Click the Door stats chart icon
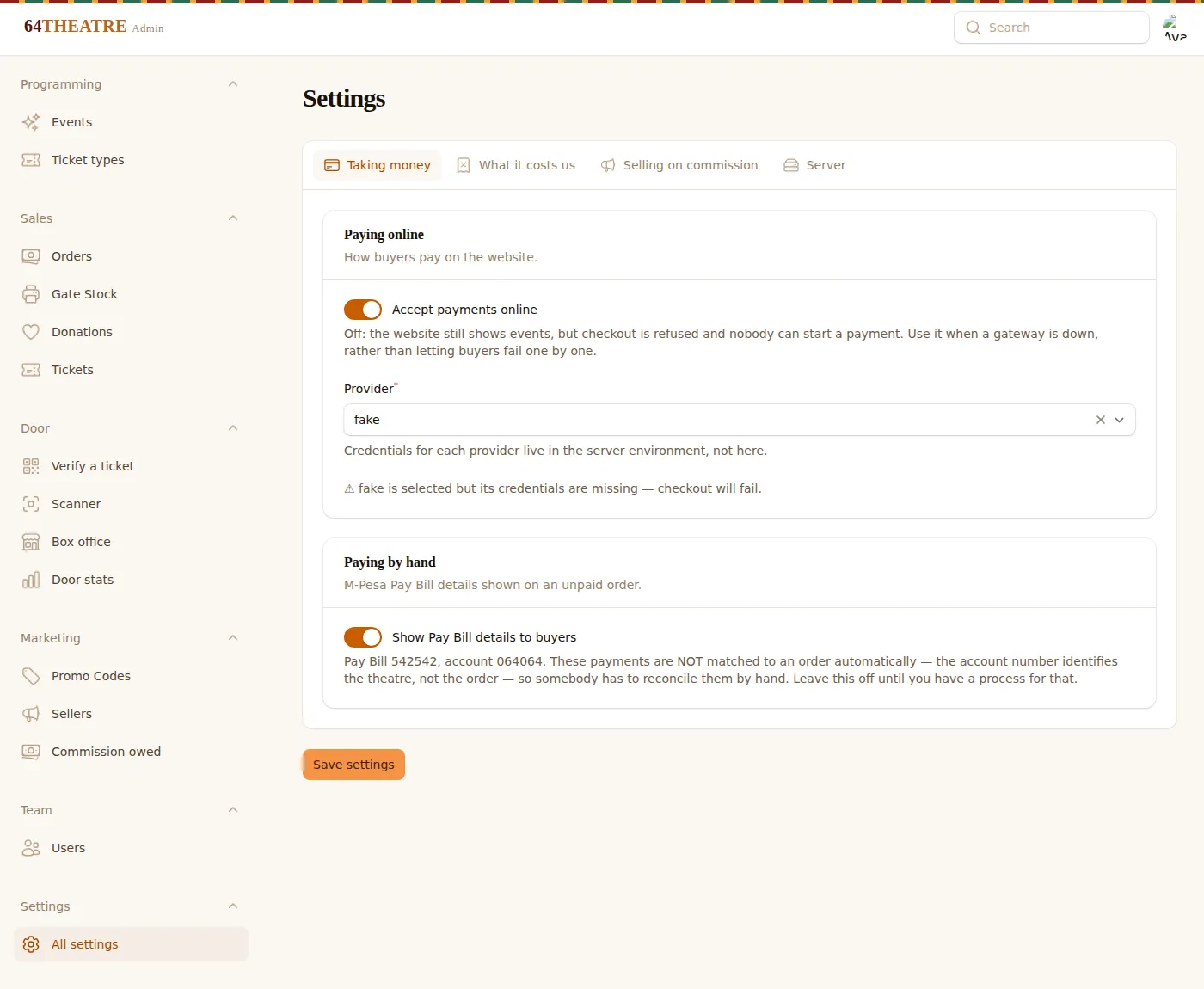1204x989 pixels. click(x=31, y=580)
